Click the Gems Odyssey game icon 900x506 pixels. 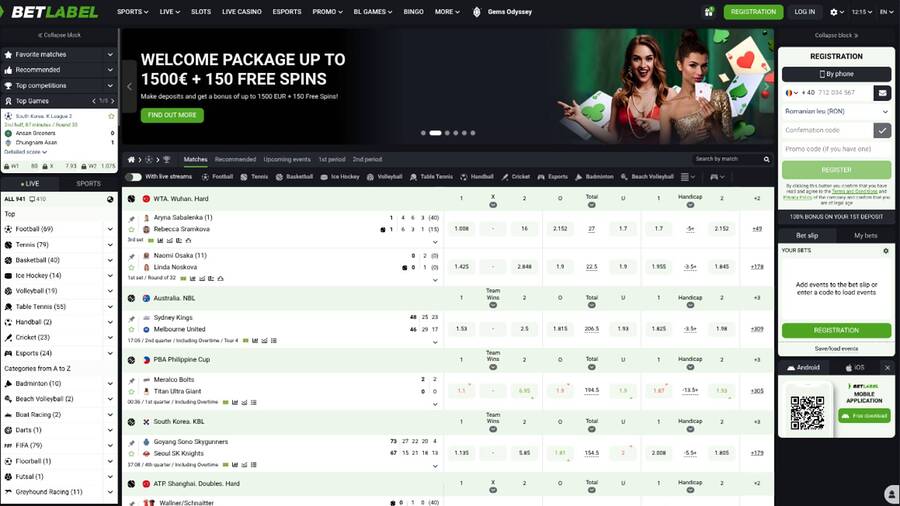(476, 11)
